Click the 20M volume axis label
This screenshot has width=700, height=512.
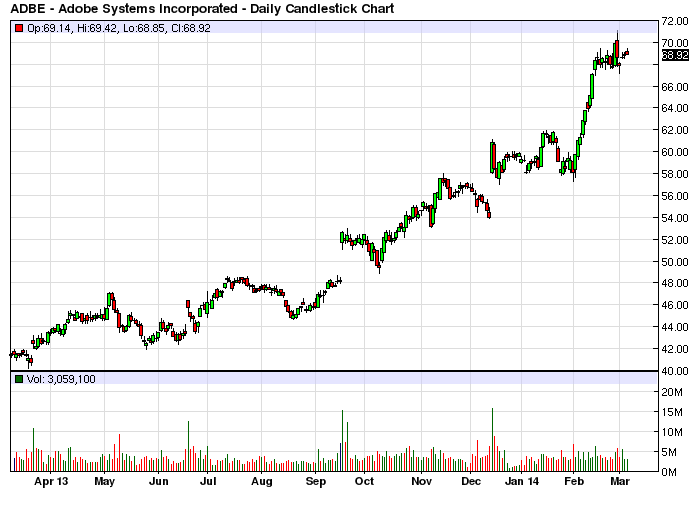tap(672, 392)
